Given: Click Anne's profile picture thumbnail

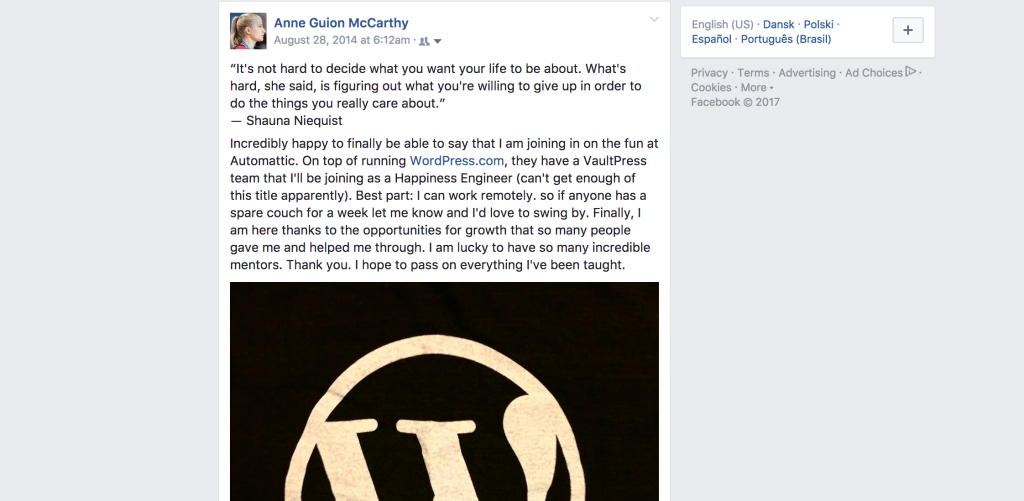Looking at the screenshot, I should point(247,31).
